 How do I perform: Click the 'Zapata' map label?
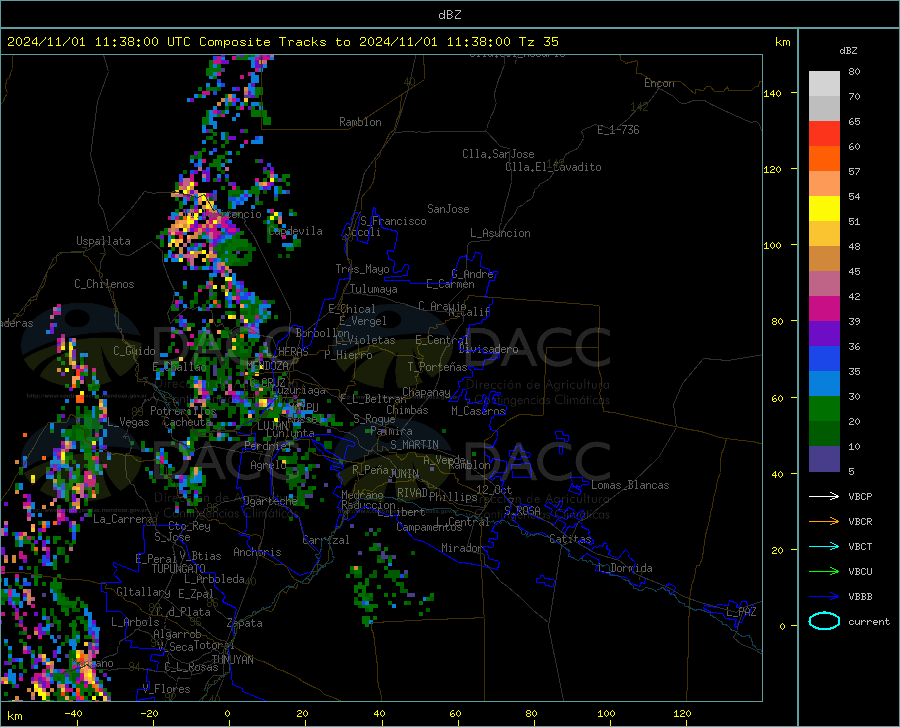pyautogui.click(x=245, y=623)
